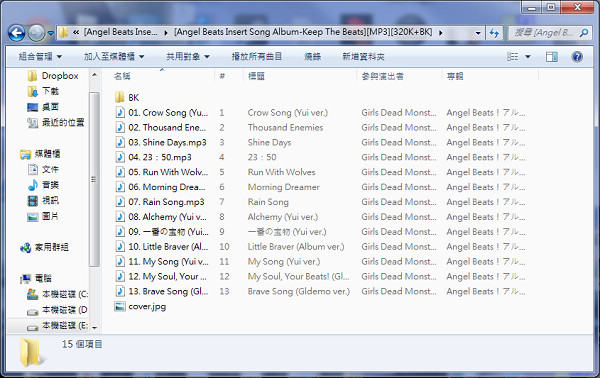Select 本機磁碟 (D drive

(57, 310)
